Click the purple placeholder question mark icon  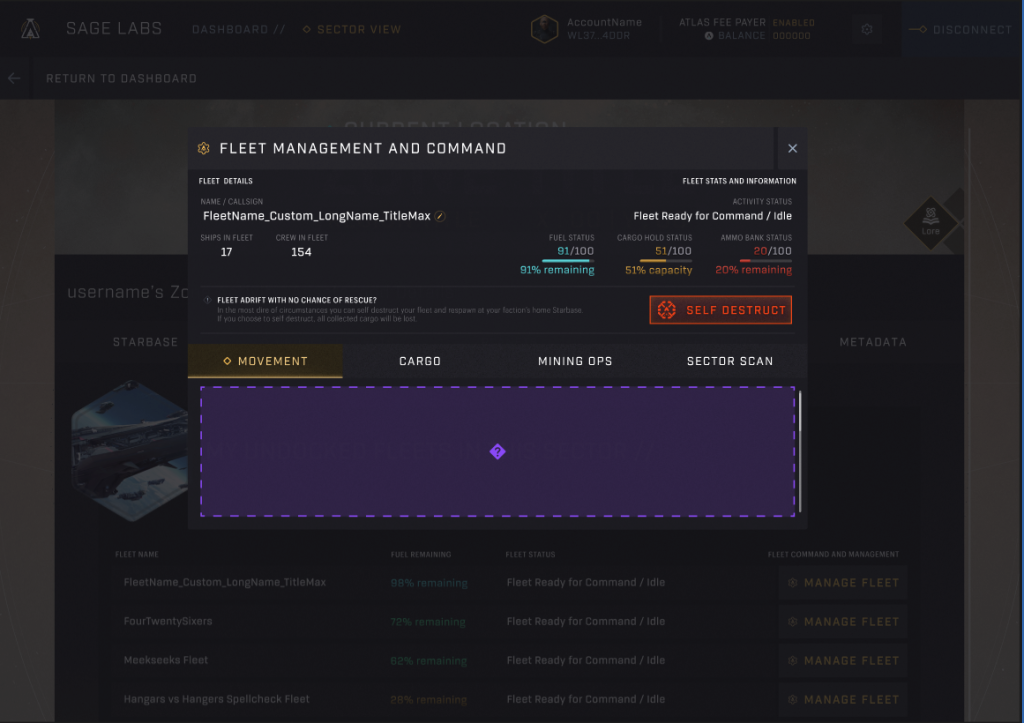click(x=497, y=452)
